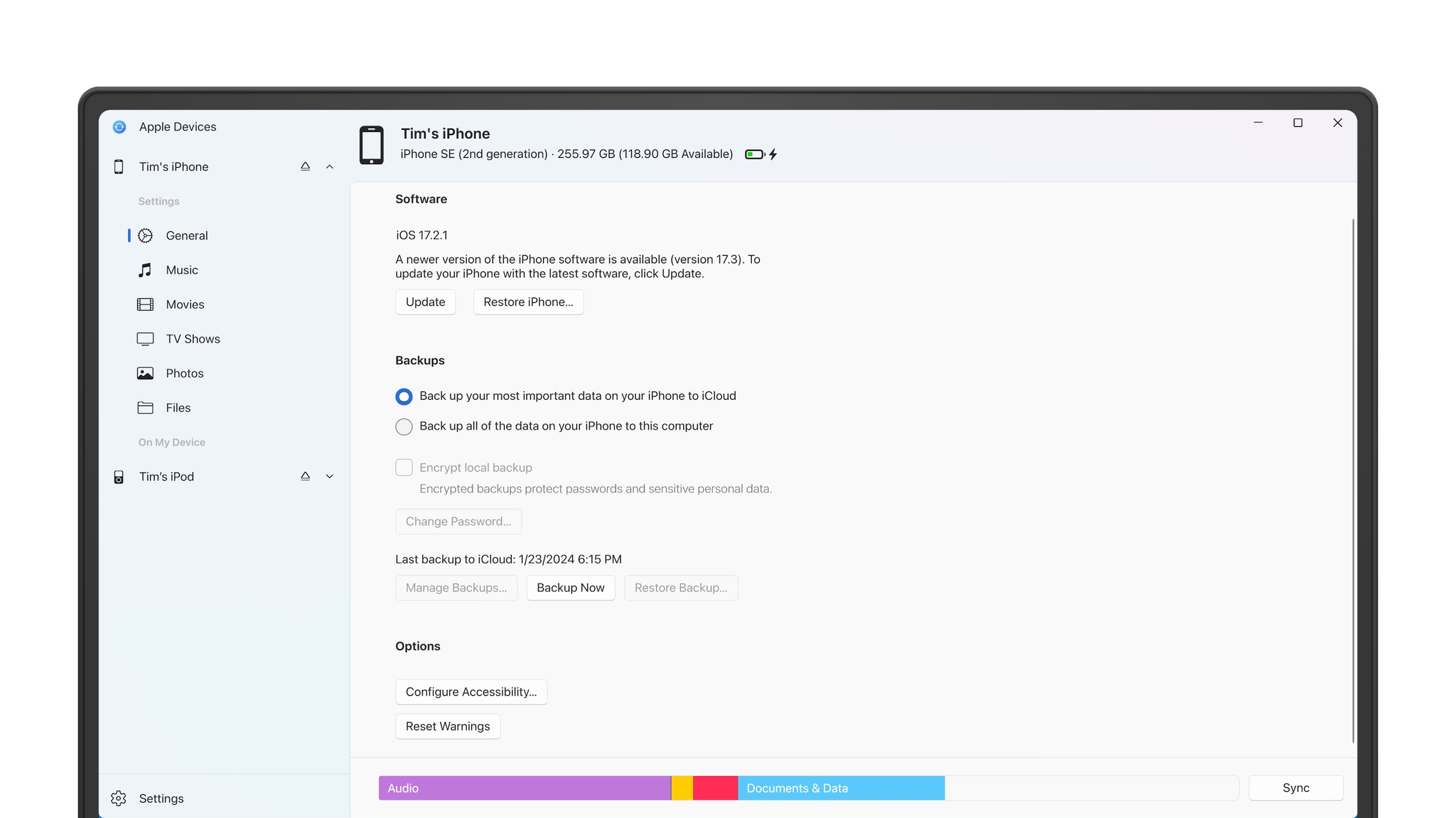Image resolution: width=1456 pixels, height=818 pixels.
Task: Select Tim's iPhone in the sidebar
Action: tap(174, 166)
